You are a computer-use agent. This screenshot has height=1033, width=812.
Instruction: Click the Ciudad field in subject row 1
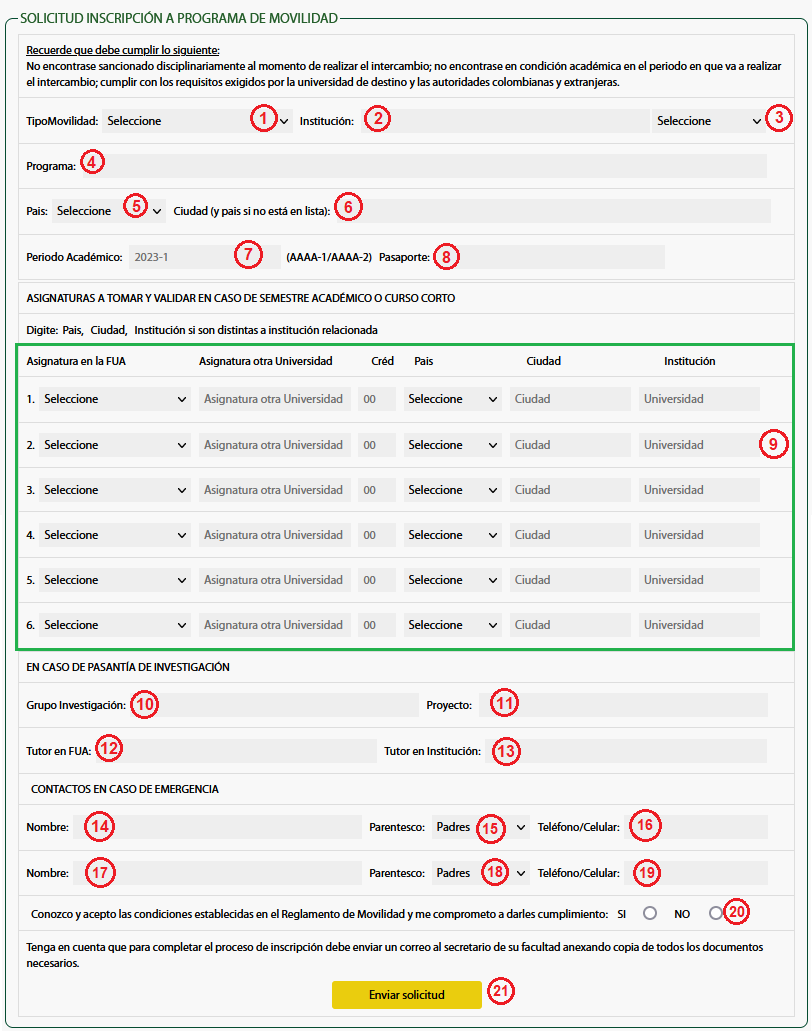(570, 399)
